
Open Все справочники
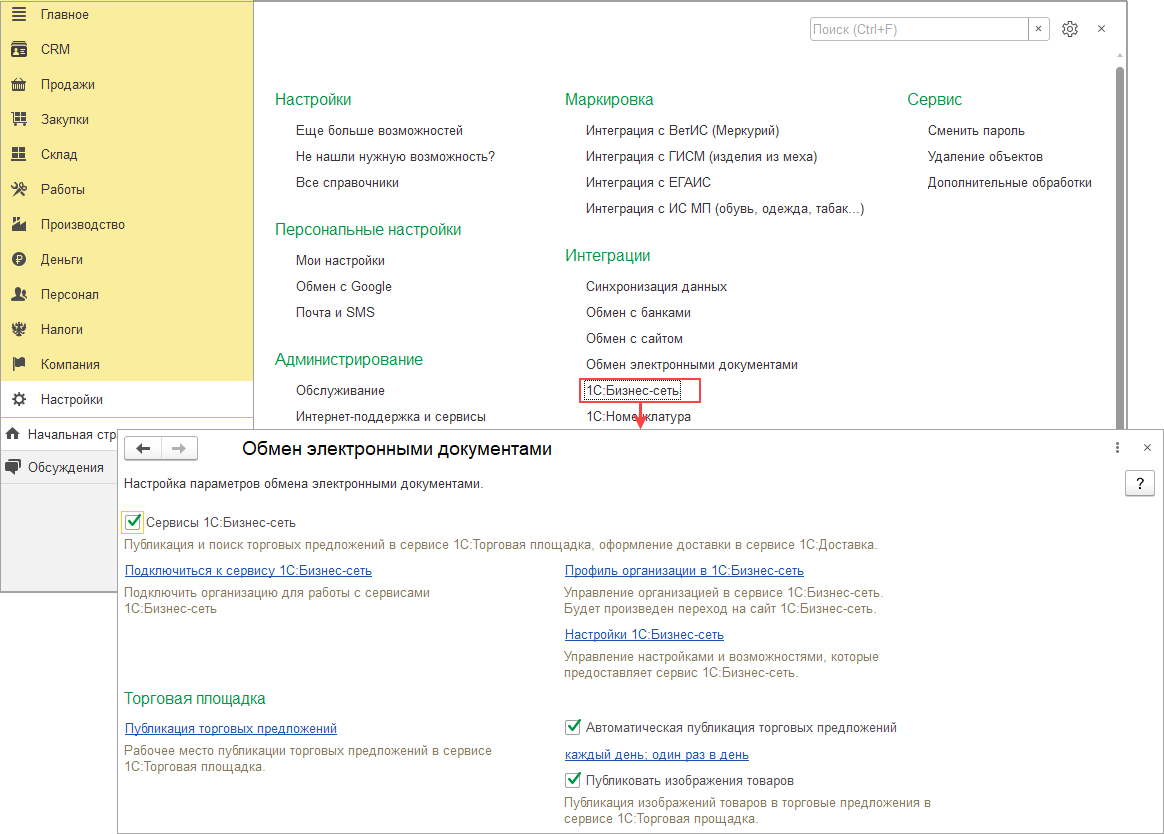(x=347, y=183)
